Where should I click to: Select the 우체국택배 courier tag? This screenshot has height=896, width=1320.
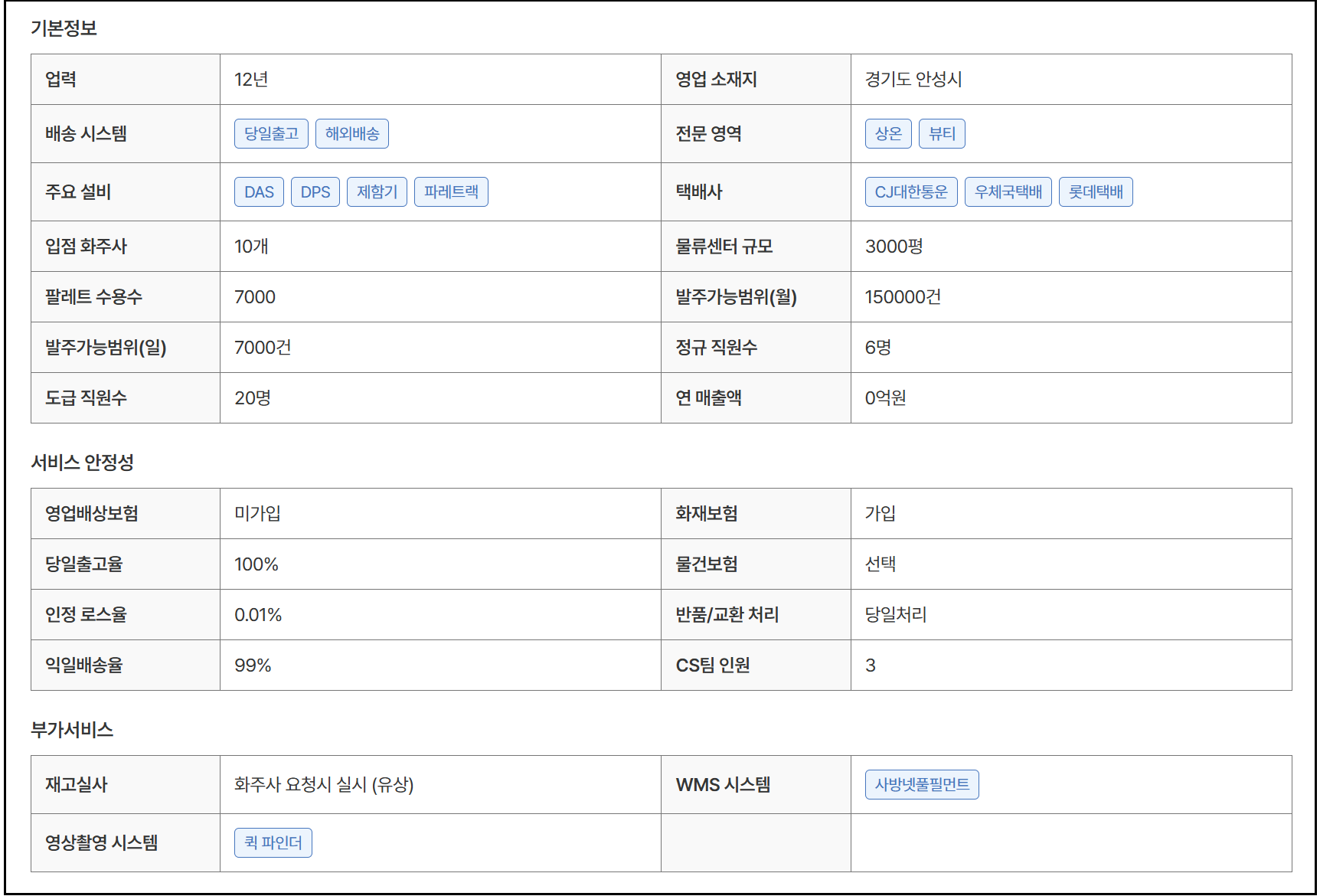click(1008, 191)
